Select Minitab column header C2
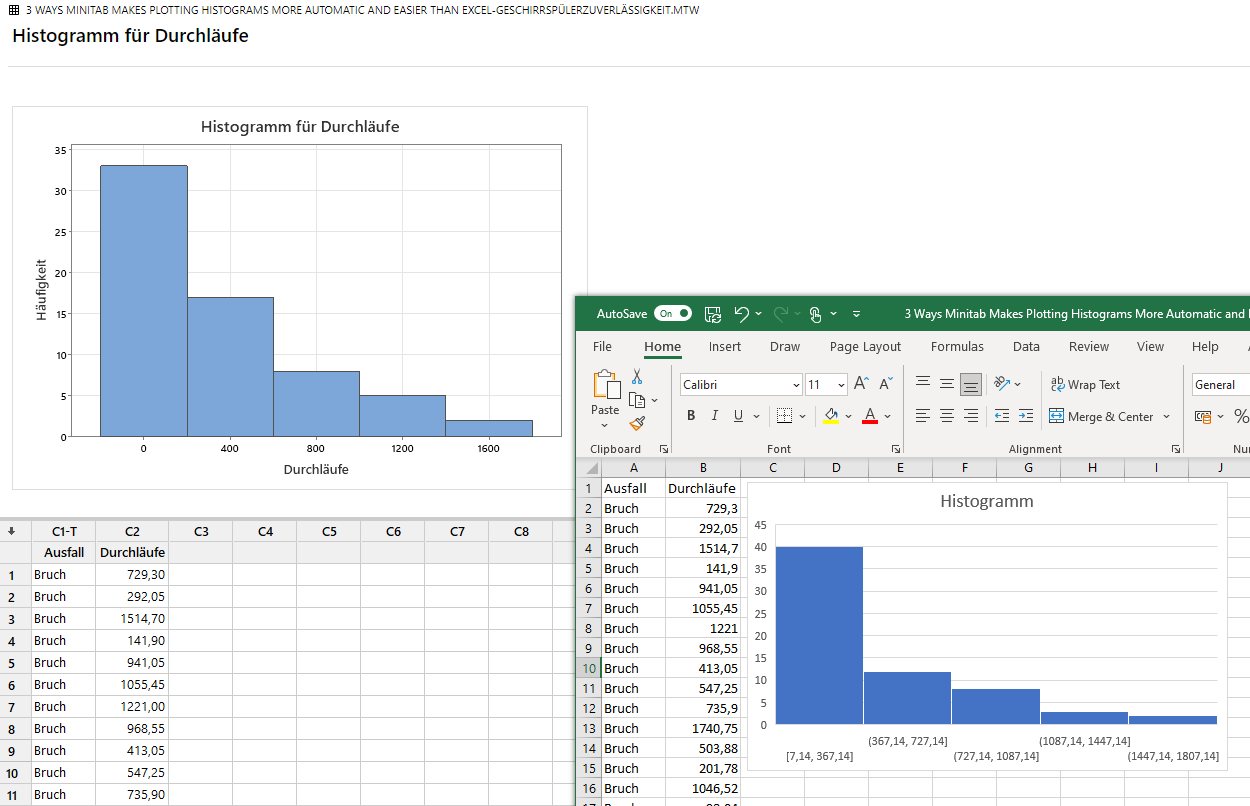 click(x=132, y=531)
